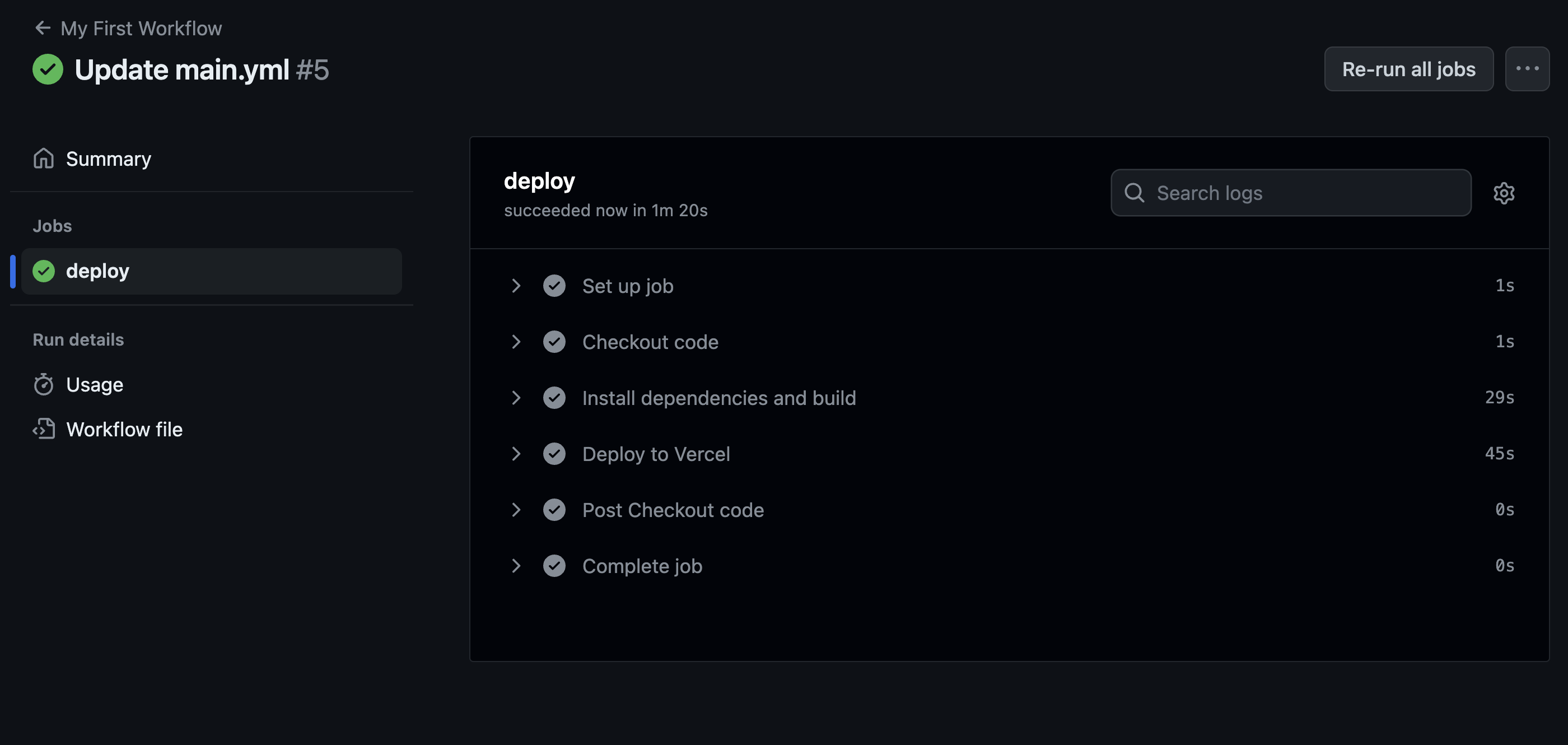This screenshot has width=1568, height=745.
Task: Expand the Deploy to Vercel step
Action: (x=516, y=454)
